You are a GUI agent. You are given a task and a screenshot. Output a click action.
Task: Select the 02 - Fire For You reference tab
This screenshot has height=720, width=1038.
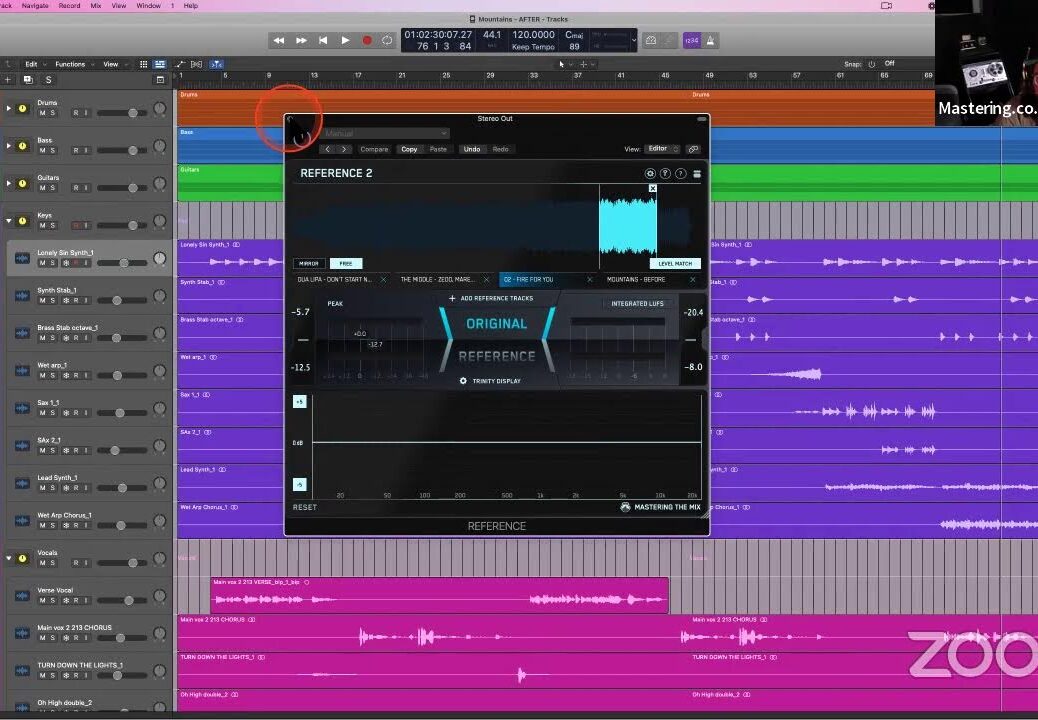point(546,280)
